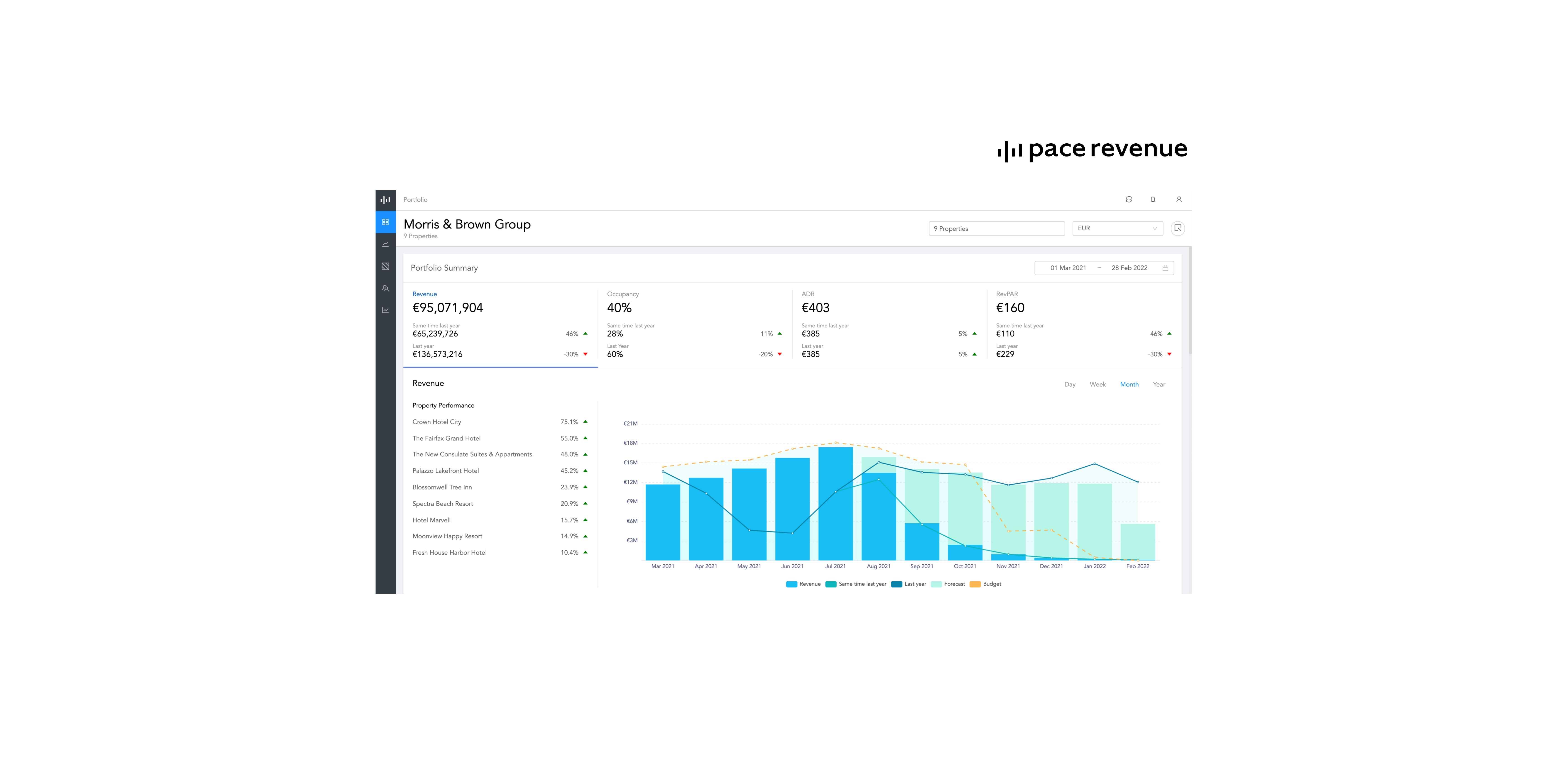The height and width of the screenshot is (784, 1568).
Task: Open the trend line chart sidebar icon
Action: coord(385,244)
